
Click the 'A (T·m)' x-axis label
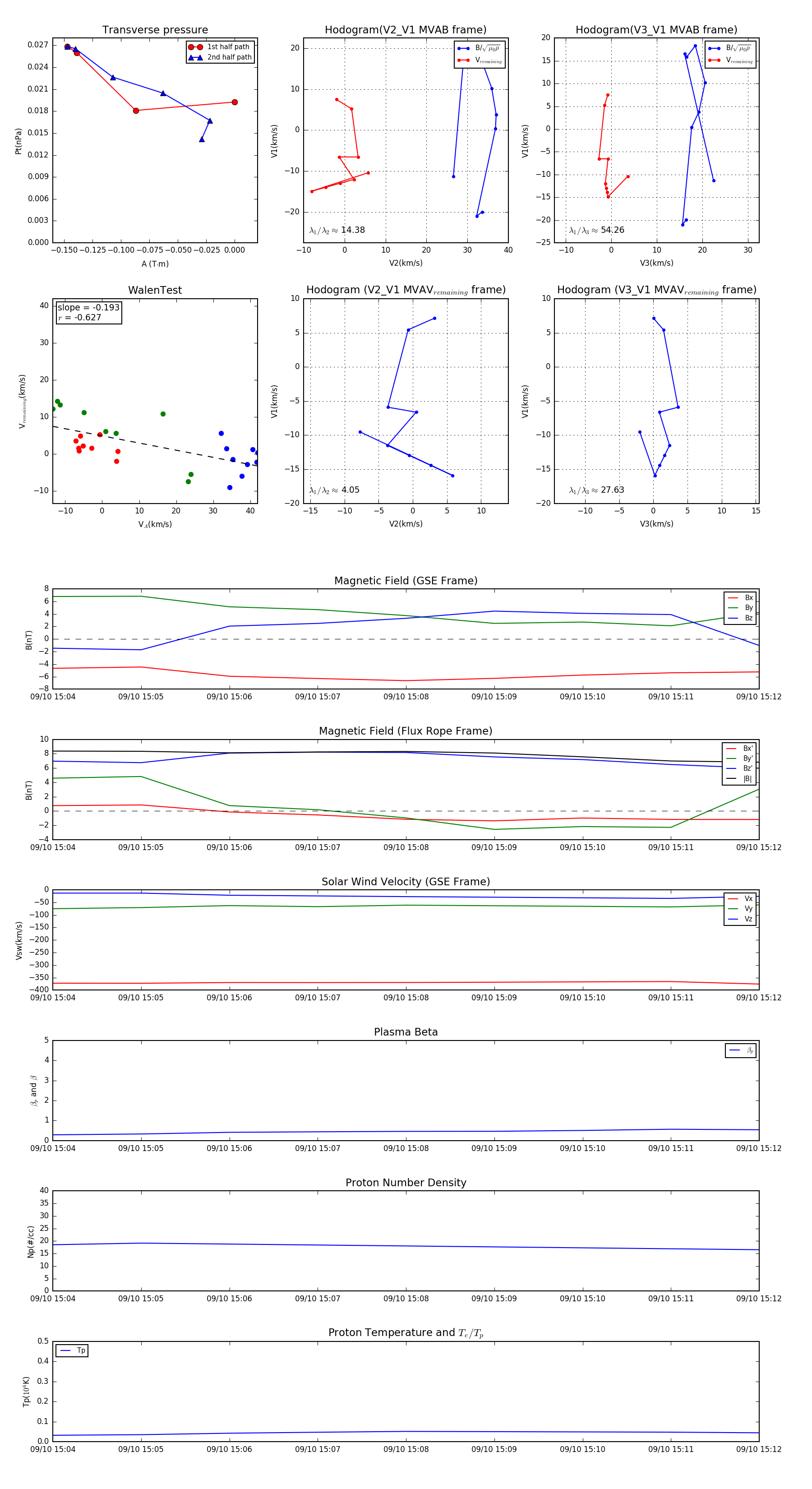[x=155, y=264]
